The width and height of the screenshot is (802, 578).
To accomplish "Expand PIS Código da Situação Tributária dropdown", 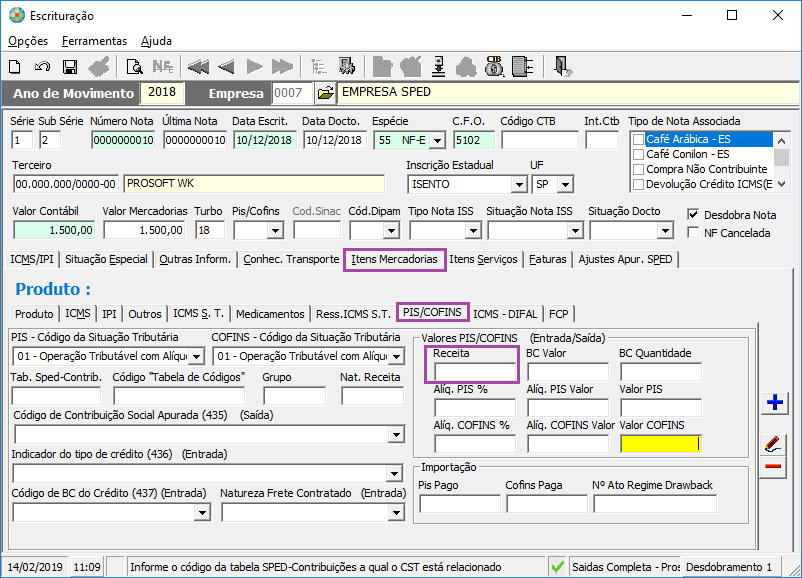I will click(196, 356).
